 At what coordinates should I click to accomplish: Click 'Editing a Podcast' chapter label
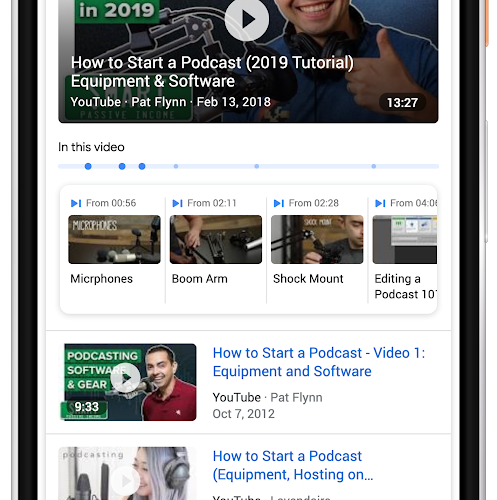[405, 286]
